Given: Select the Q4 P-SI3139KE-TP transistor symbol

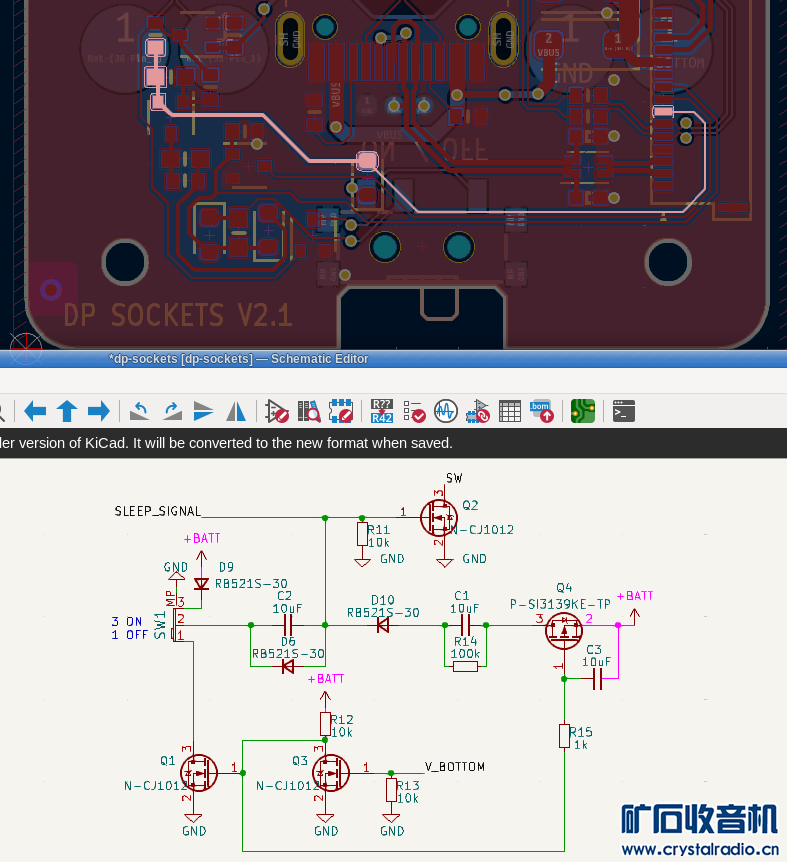Looking at the screenshot, I should click(564, 629).
